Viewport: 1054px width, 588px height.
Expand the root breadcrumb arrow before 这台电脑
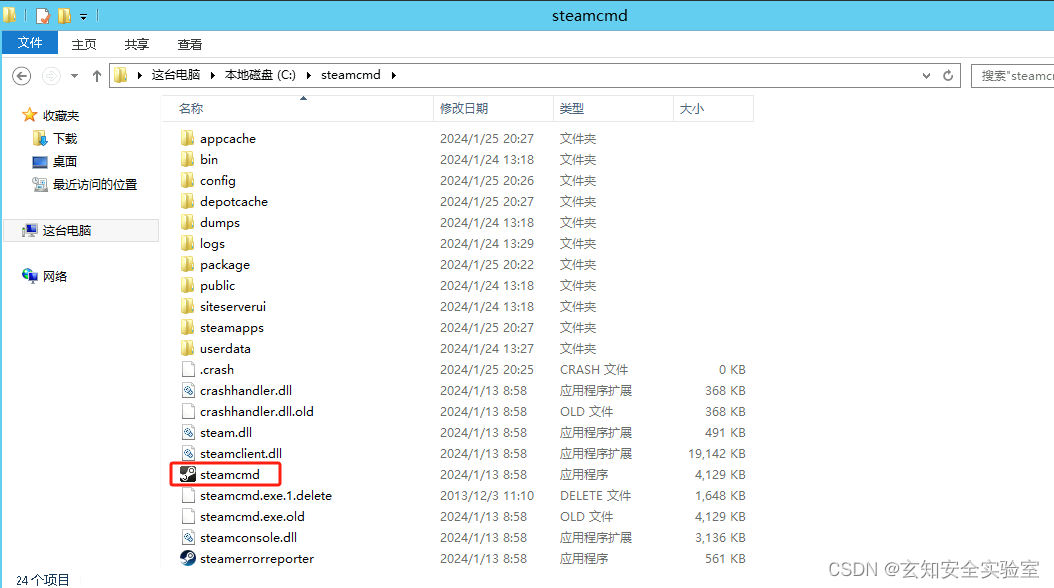tap(140, 75)
